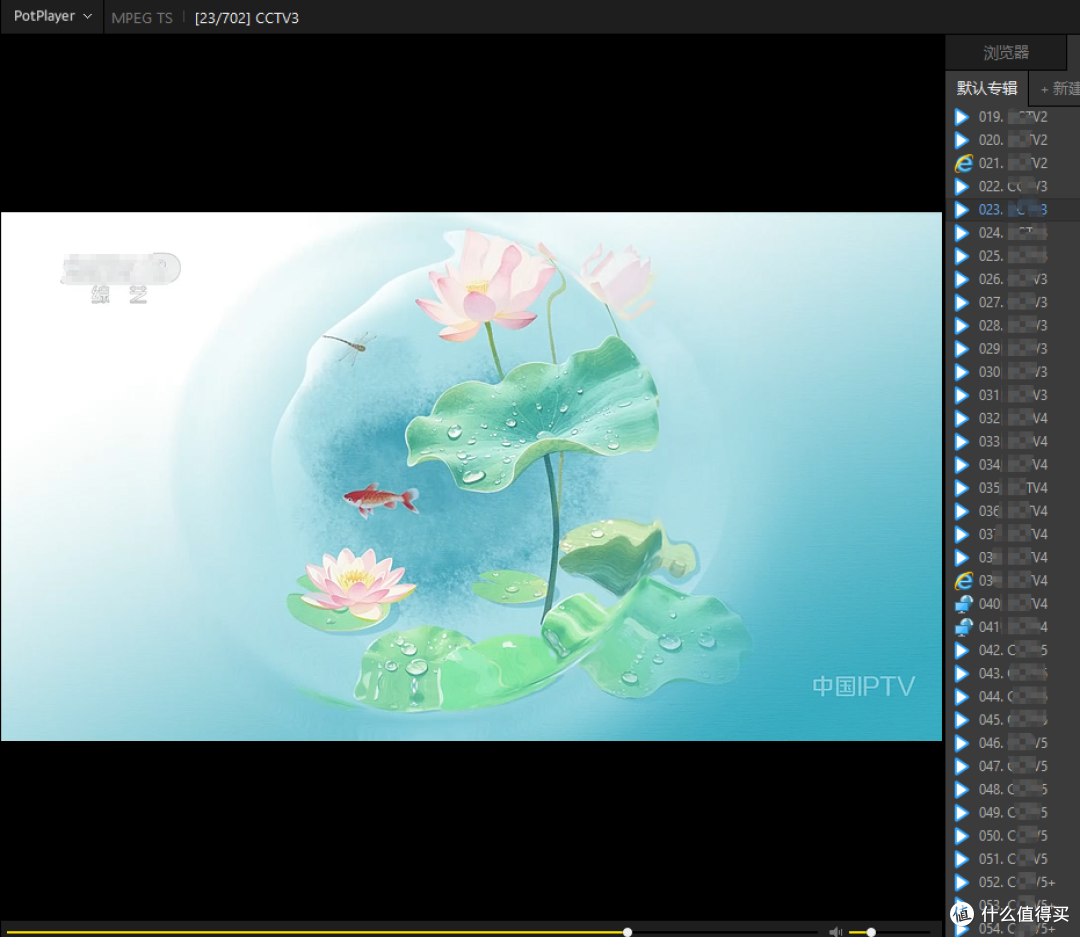Screen dimensions: 1080x937
Task: Click the play icon of entry 050
Action: pyautogui.click(x=962, y=836)
